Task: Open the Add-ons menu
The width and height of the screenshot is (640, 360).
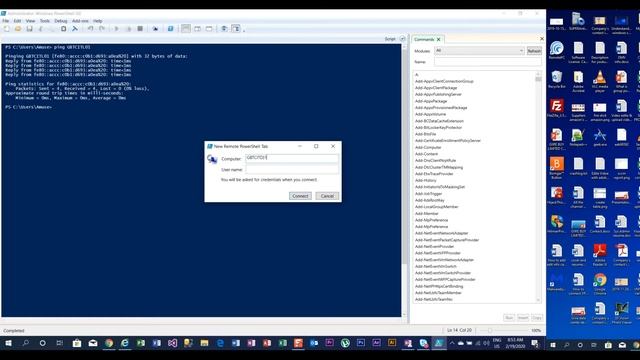Action: [x=80, y=21]
